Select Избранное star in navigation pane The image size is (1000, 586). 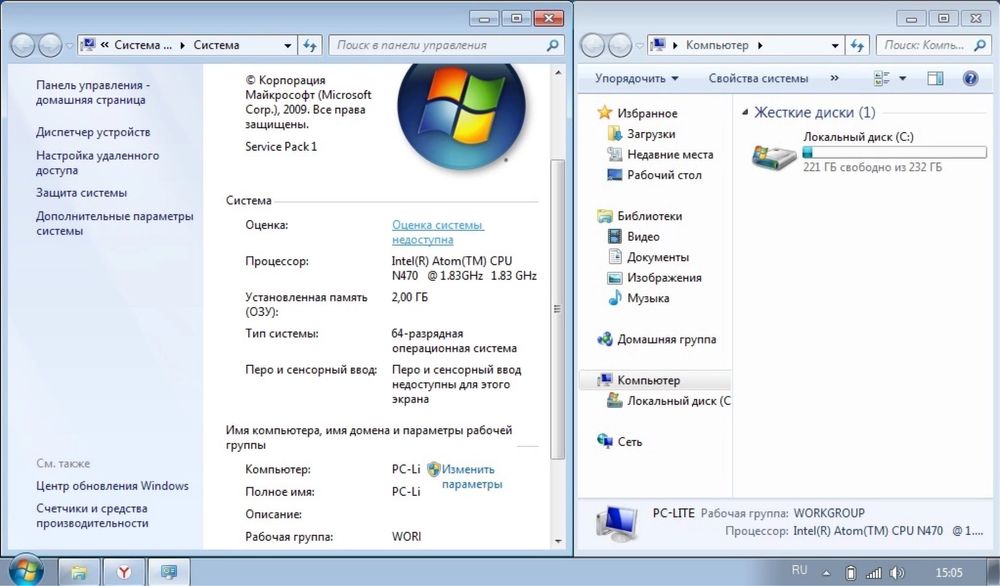coord(604,113)
